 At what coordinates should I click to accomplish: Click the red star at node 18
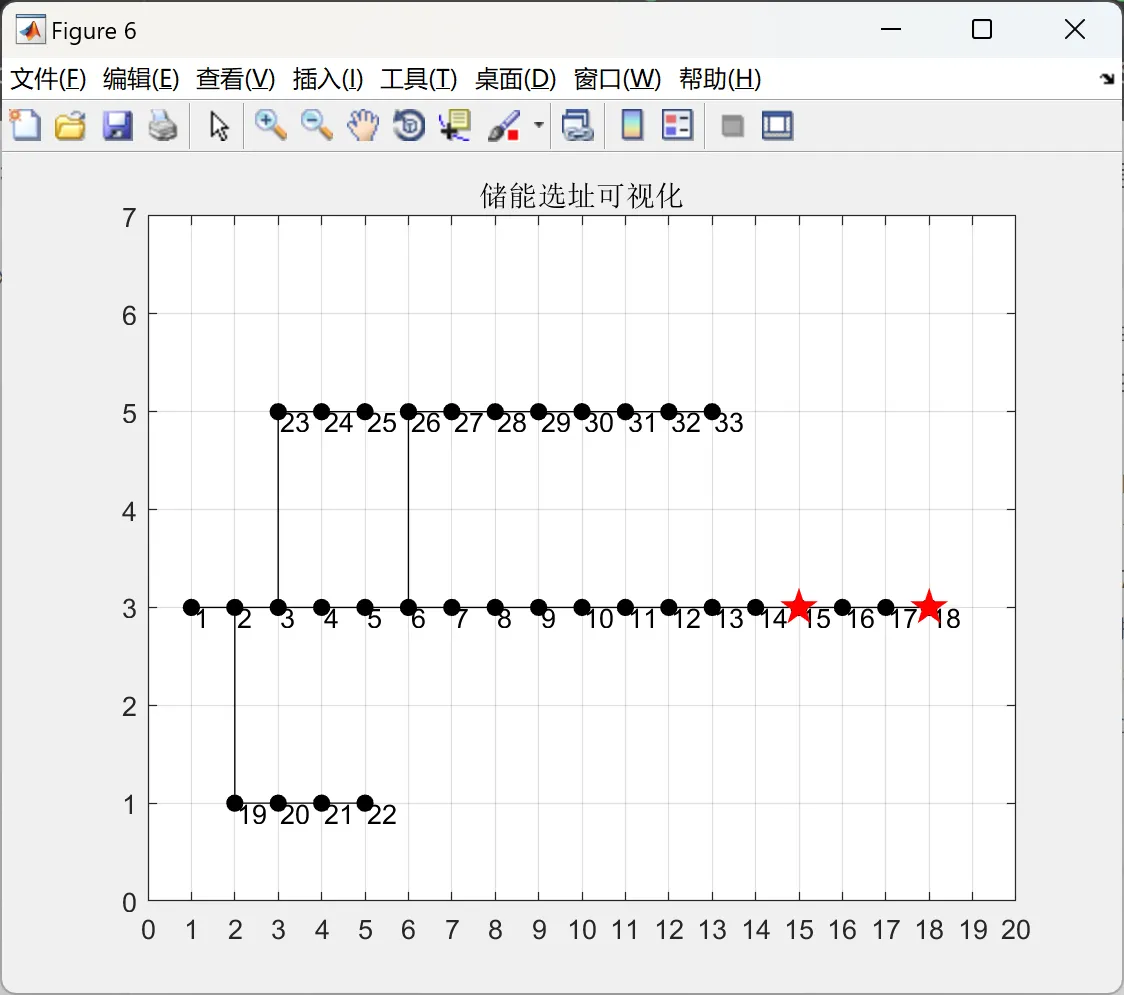point(929,606)
